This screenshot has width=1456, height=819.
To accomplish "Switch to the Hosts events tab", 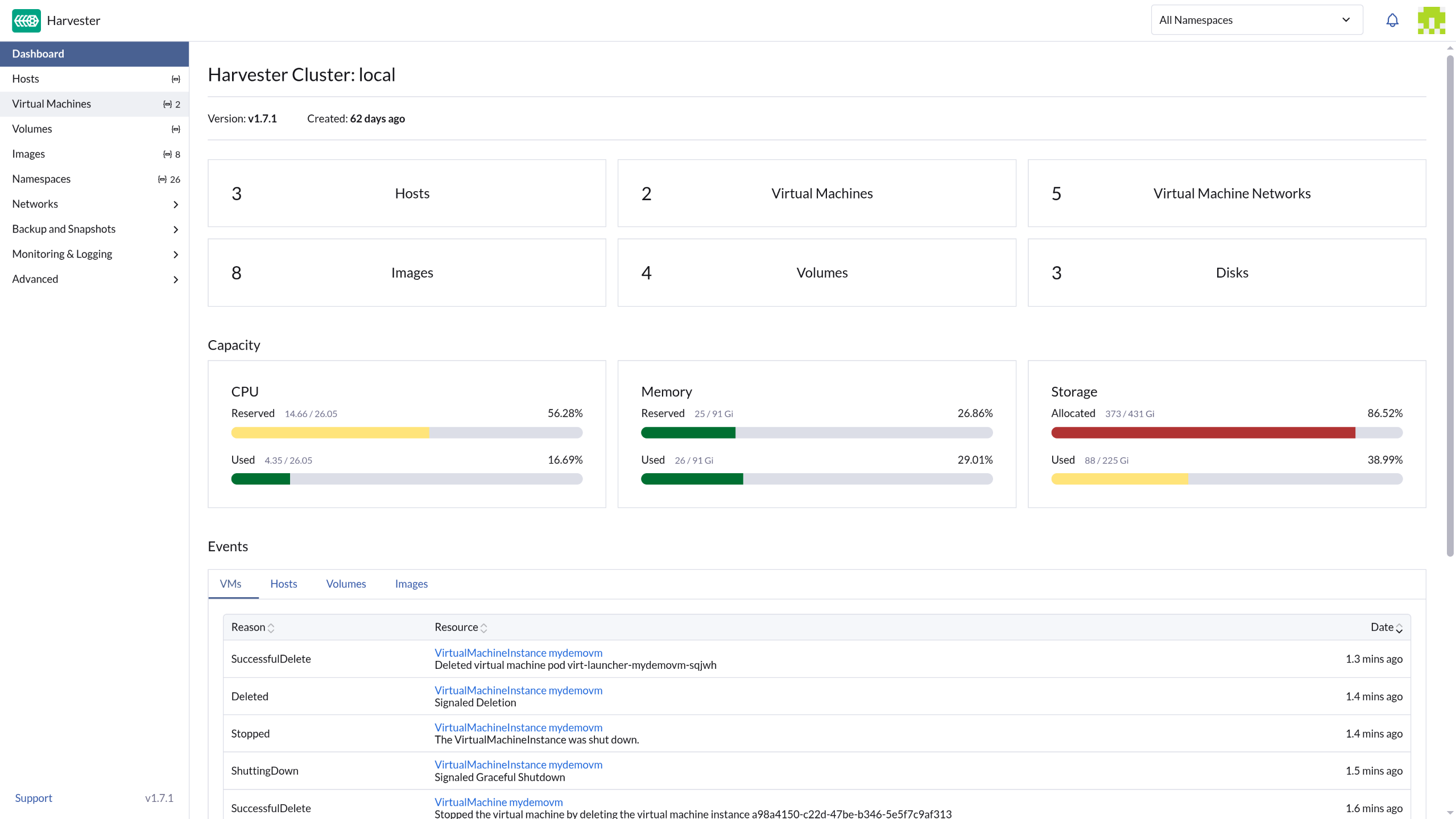I will tap(283, 584).
